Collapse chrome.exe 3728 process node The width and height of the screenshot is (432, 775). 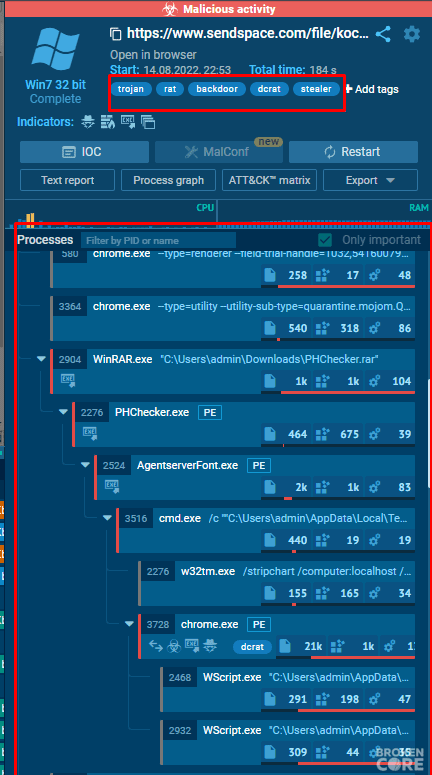[x=130, y=624]
